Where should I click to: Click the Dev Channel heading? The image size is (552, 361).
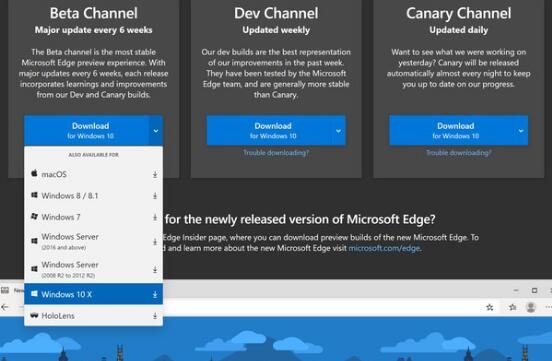[x=276, y=13]
